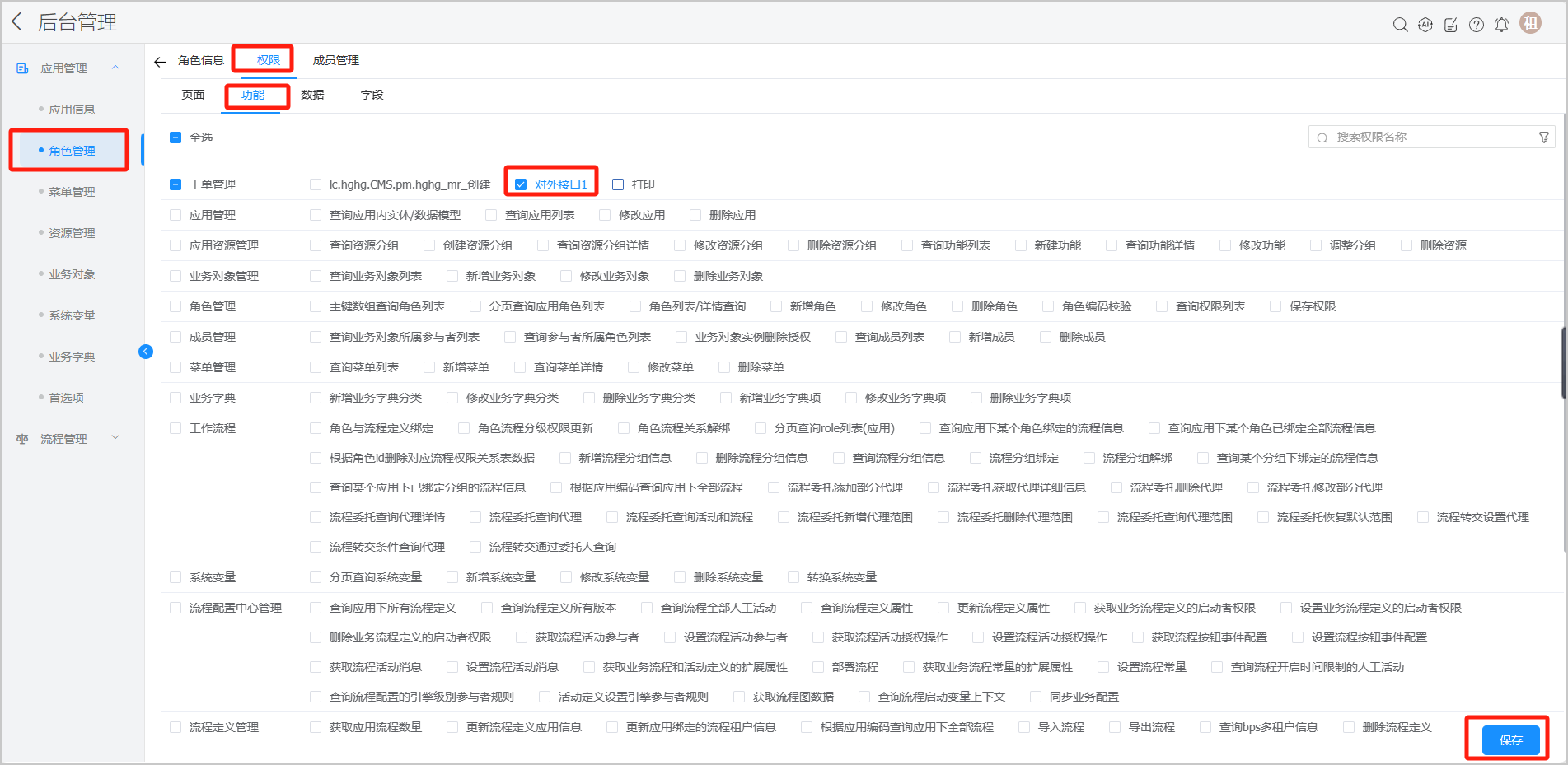Collapse sidebar with the blue round arrow

point(146,352)
